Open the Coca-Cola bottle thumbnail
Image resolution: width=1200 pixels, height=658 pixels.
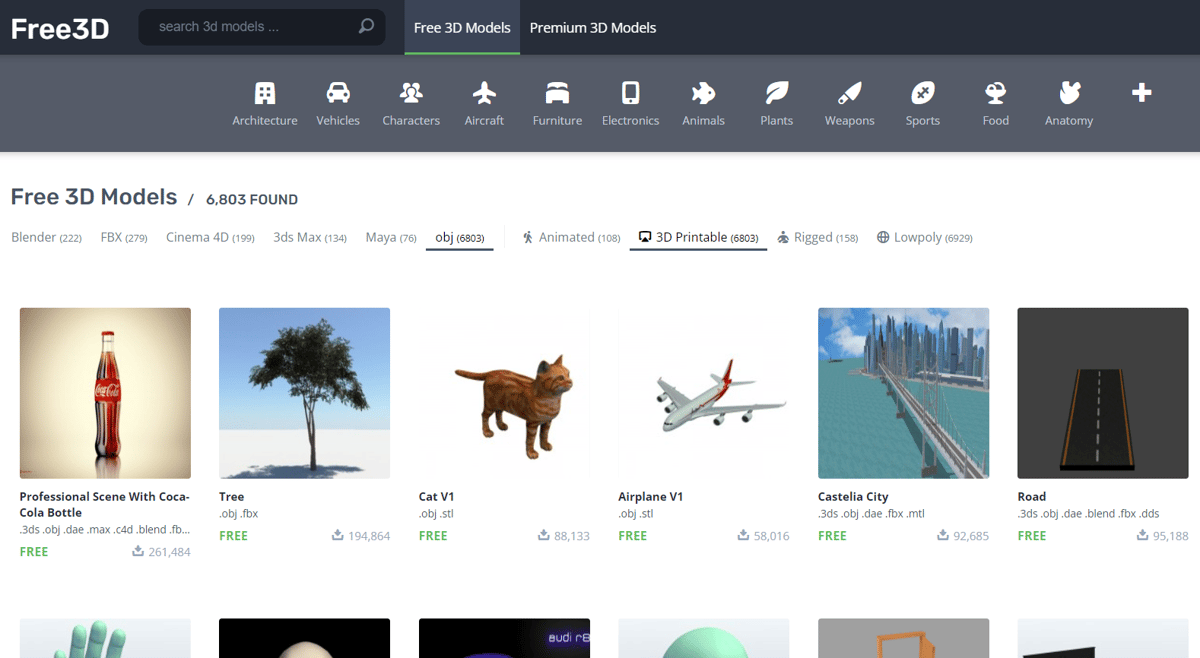105,393
